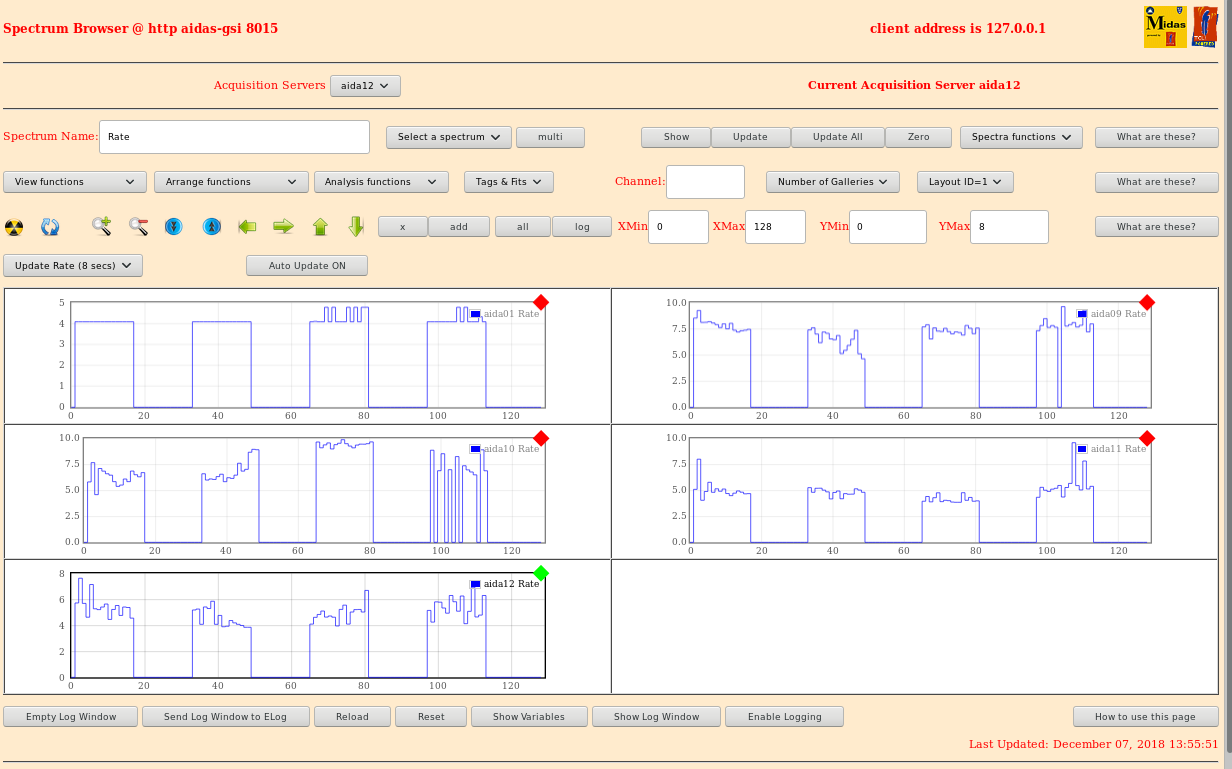Zoom in with the plus magnifier icon
This screenshot has width=1232, height=769.
pyautogui.click(x=101, y=227)
